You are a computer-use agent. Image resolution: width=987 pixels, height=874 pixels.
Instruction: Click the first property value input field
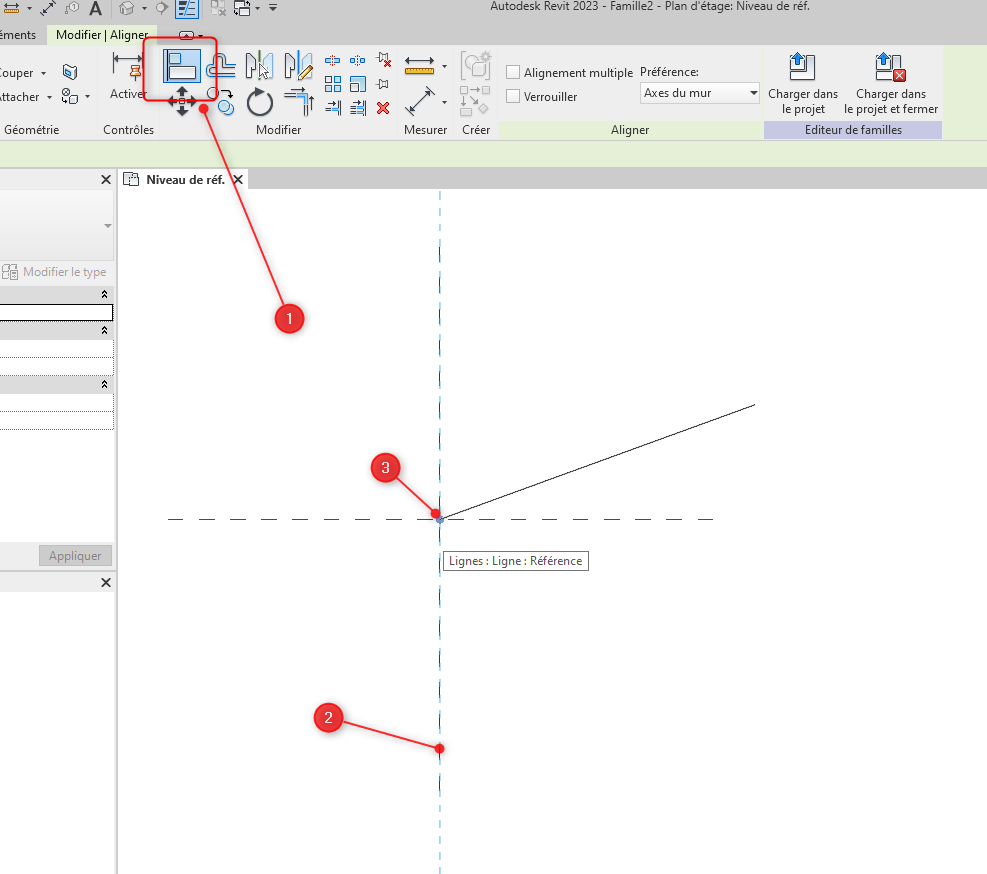[56, 313]
